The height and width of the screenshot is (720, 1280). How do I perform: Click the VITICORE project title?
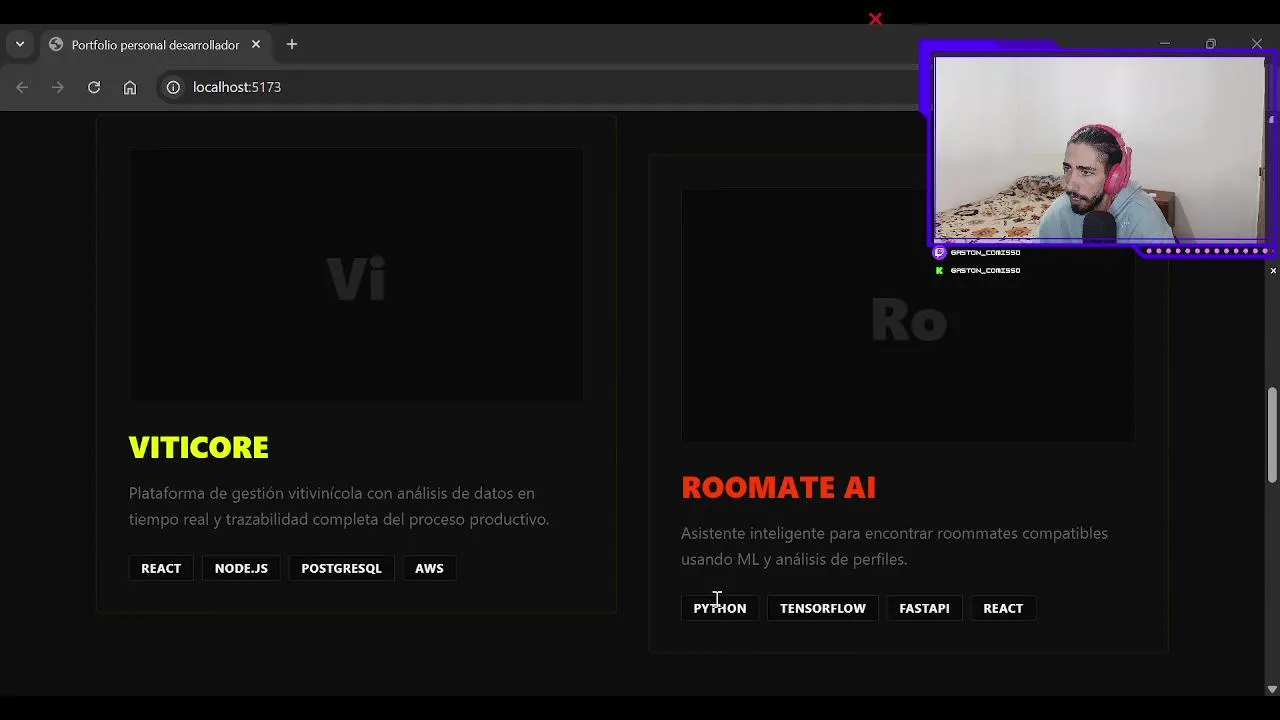[199, 447]
